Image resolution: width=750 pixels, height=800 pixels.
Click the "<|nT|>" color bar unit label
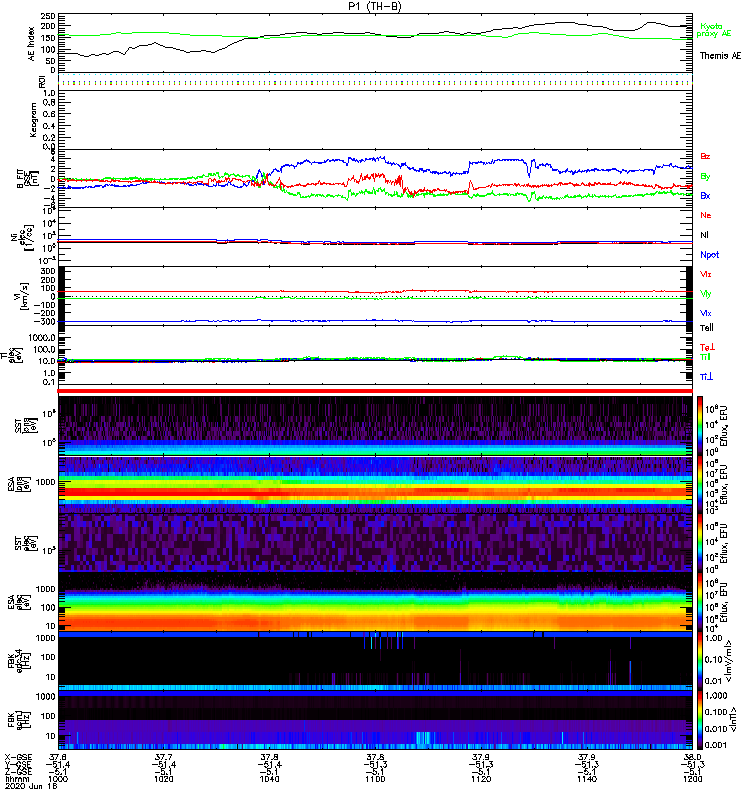click(x=731, y=720)
